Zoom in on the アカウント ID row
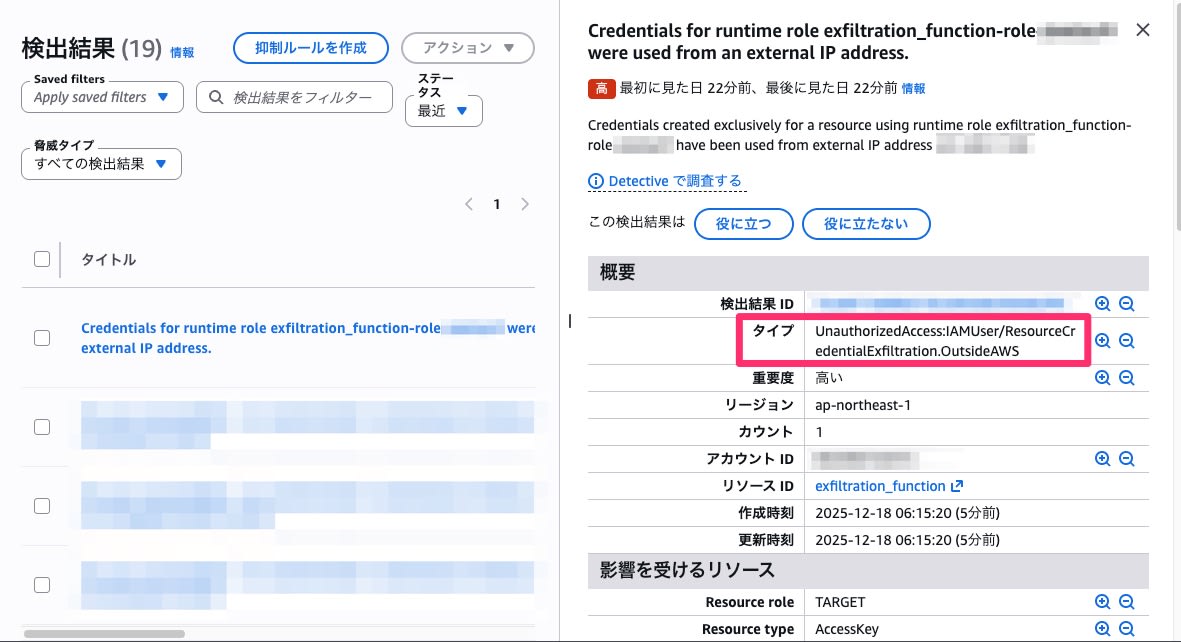 (1102, 458)
